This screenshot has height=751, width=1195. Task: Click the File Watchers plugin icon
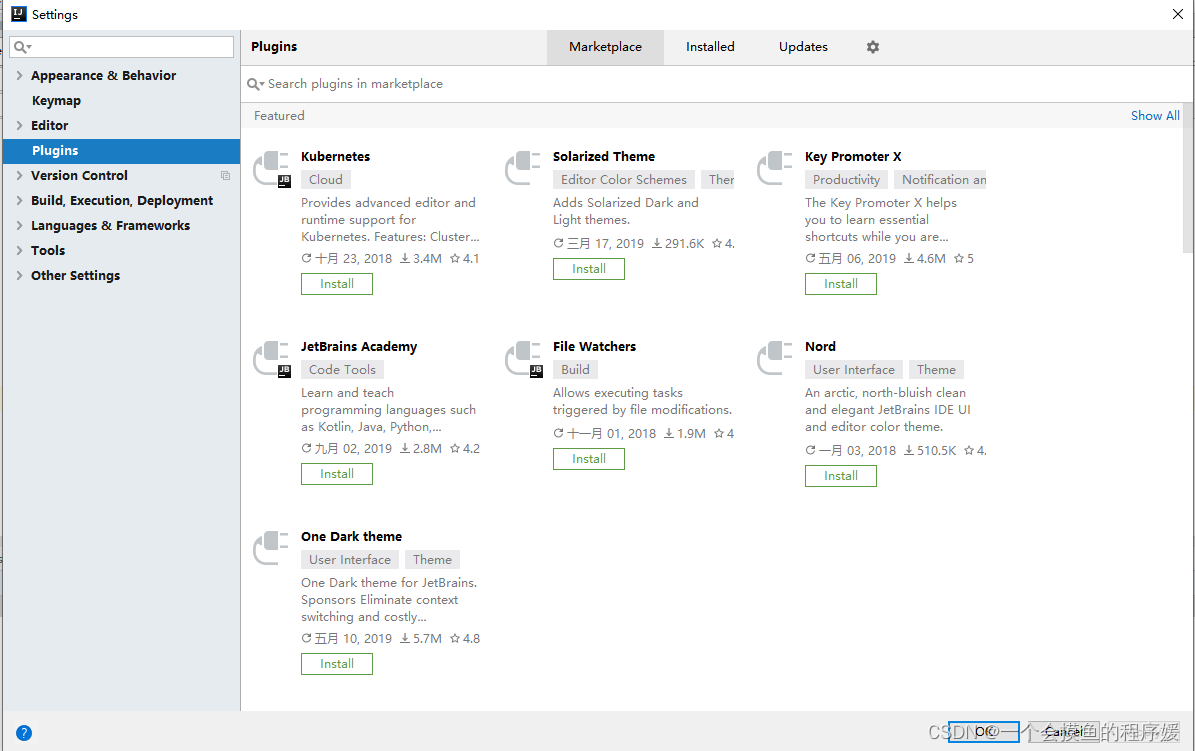[x=524, y=358]
